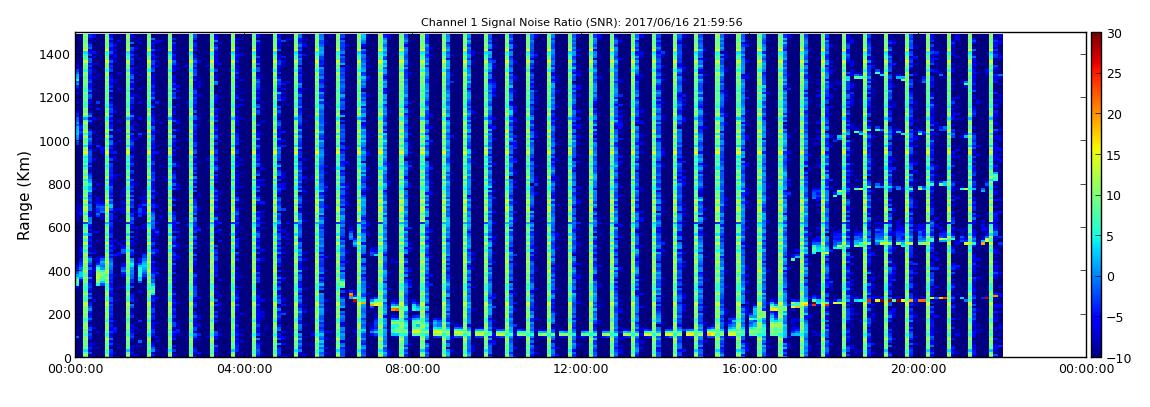Click the 08:00:00 time axis label
This screenshot has height=407, width=1150.
point(411,370)
